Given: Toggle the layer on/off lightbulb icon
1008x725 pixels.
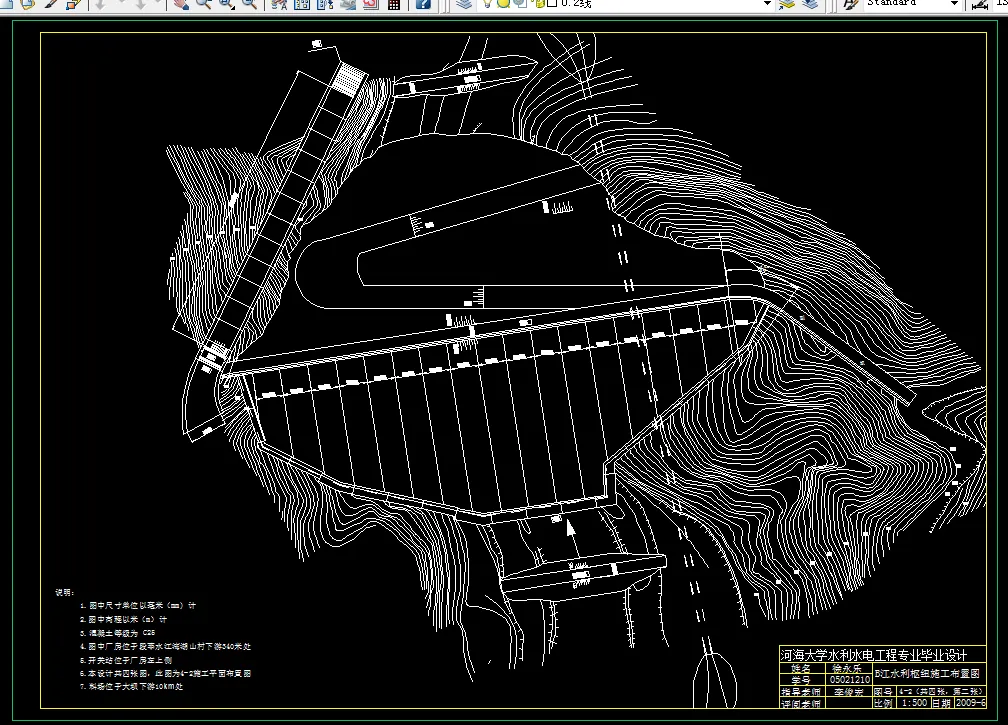Looking at the screenshot, I should 487,4.
